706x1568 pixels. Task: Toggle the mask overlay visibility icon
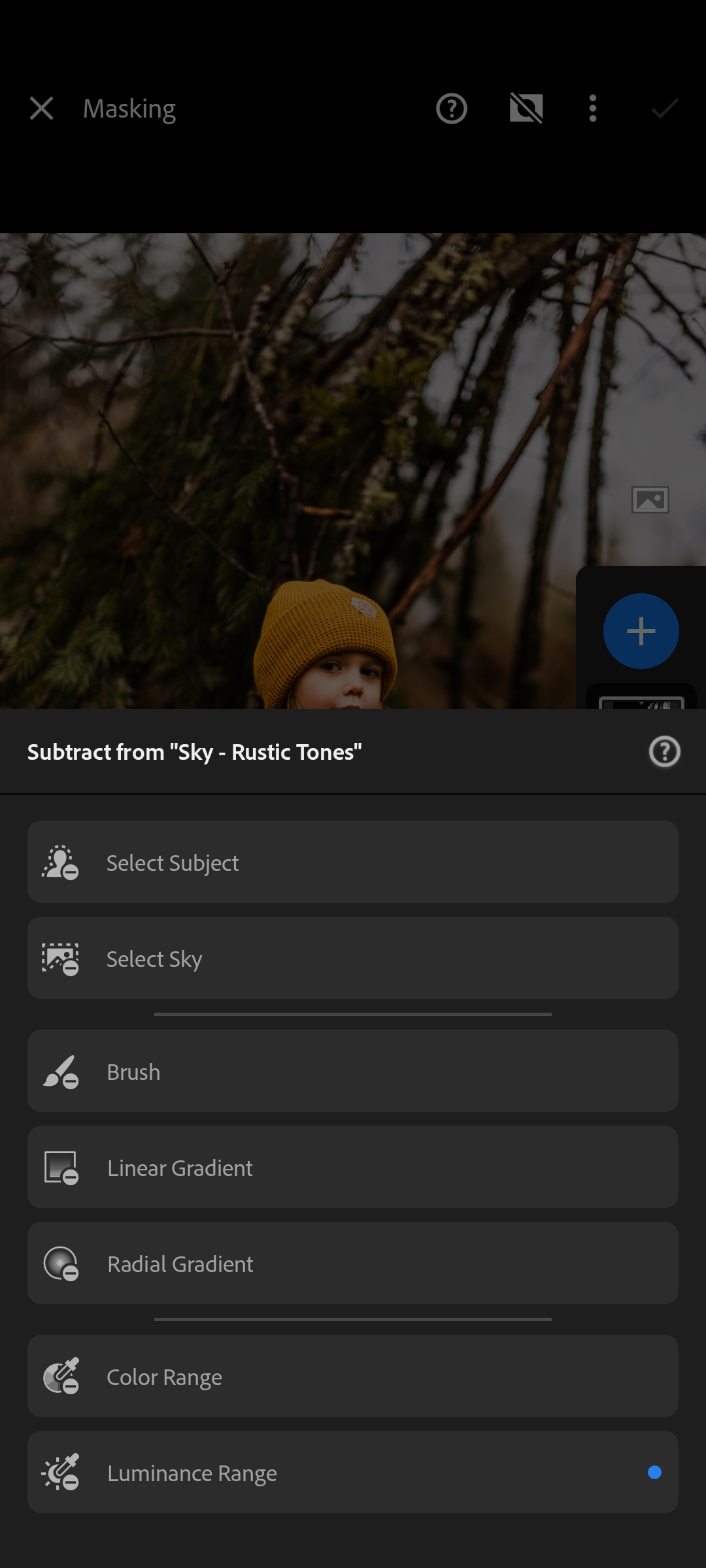526,108
